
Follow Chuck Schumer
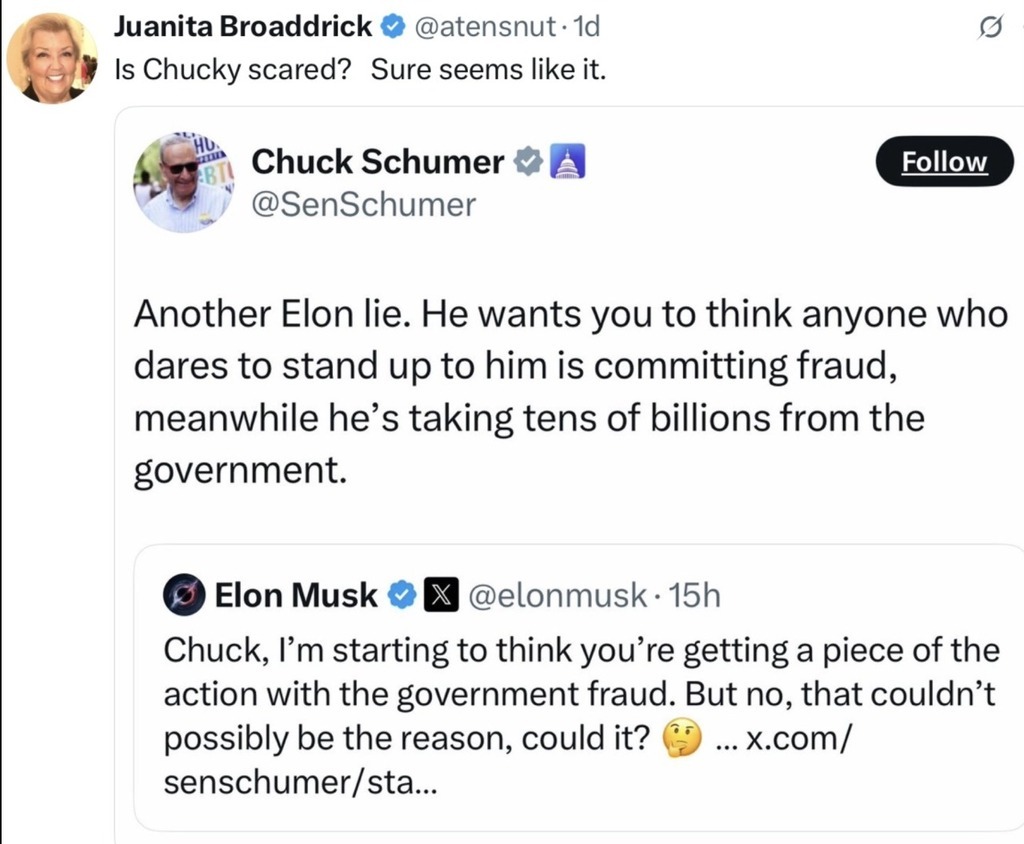[945, 161]
